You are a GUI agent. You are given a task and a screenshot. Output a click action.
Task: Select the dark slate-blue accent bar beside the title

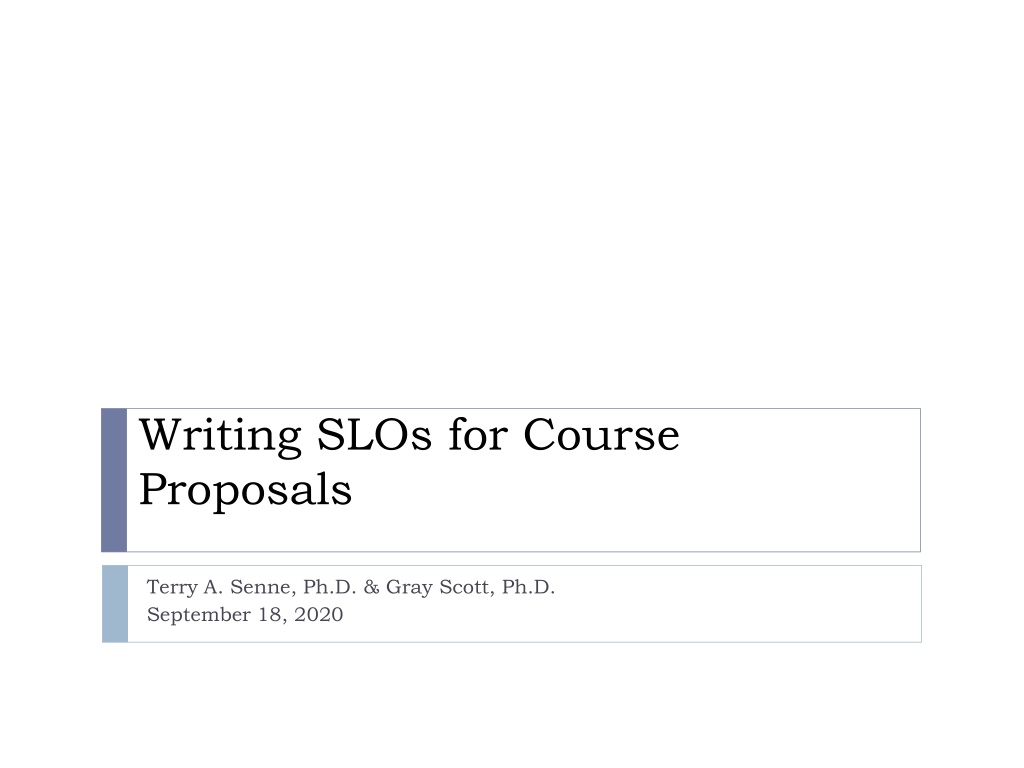(114, 480)
